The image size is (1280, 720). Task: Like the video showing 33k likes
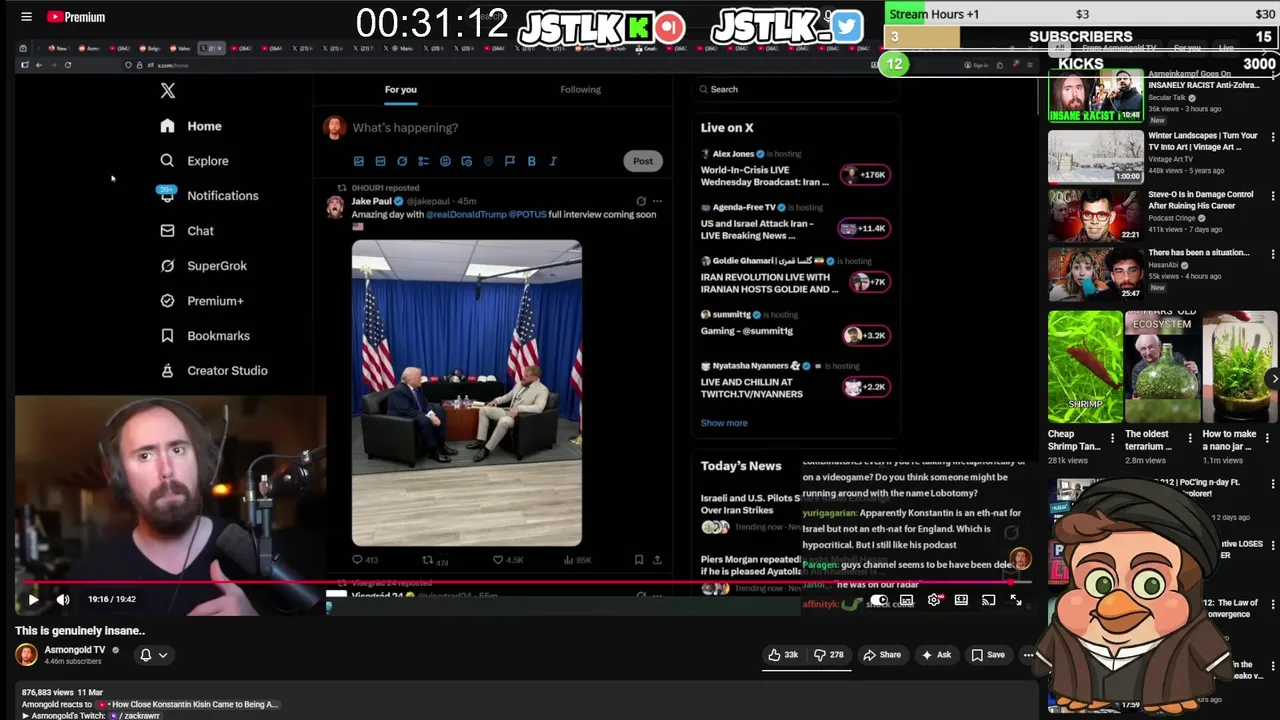pos(783,655)
